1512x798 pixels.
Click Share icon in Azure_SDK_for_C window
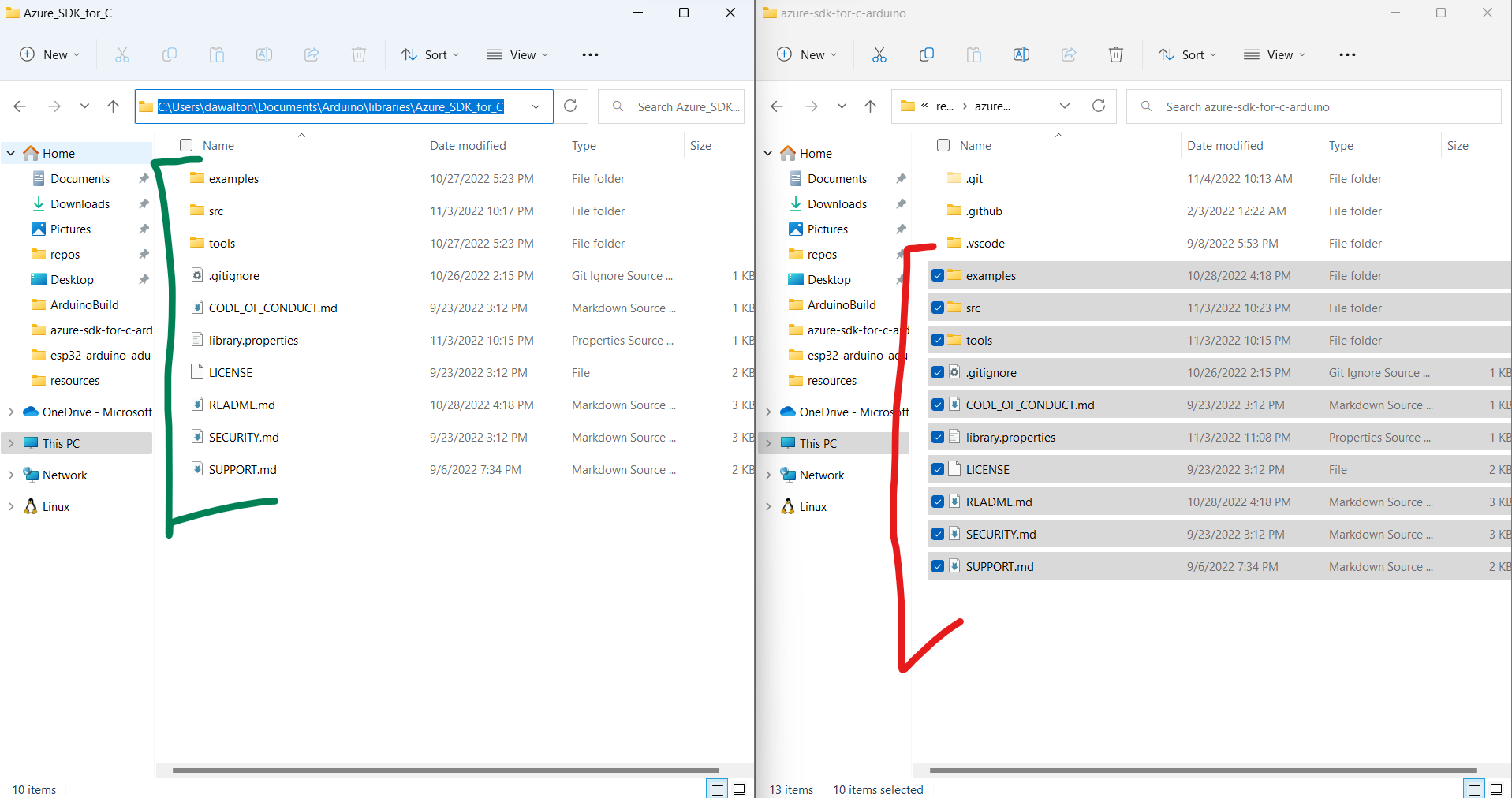pyautogui.click(x=312, y=54)
